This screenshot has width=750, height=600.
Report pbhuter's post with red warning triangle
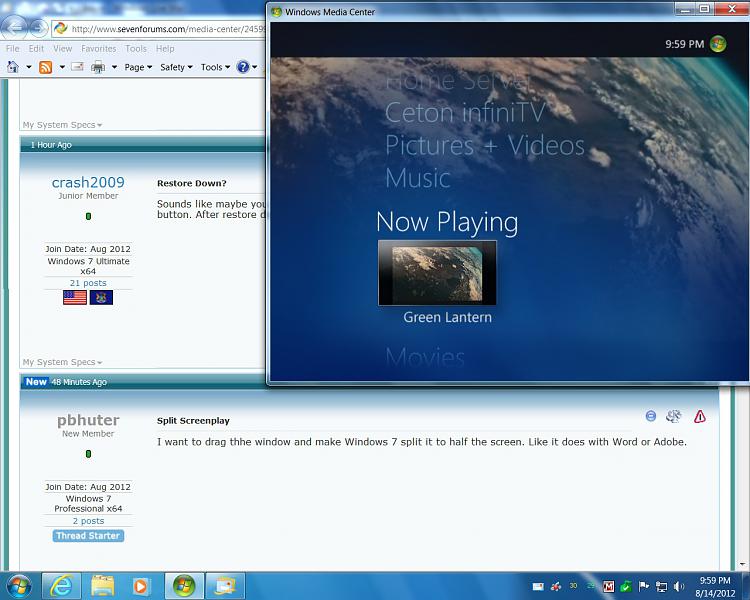click(700, 416)
